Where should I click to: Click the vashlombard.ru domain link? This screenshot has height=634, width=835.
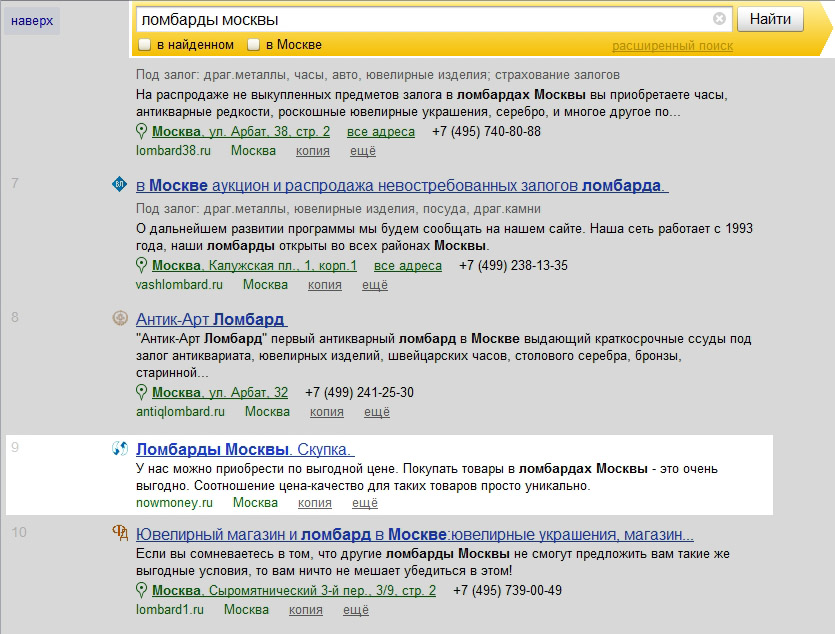coord(179,285)
